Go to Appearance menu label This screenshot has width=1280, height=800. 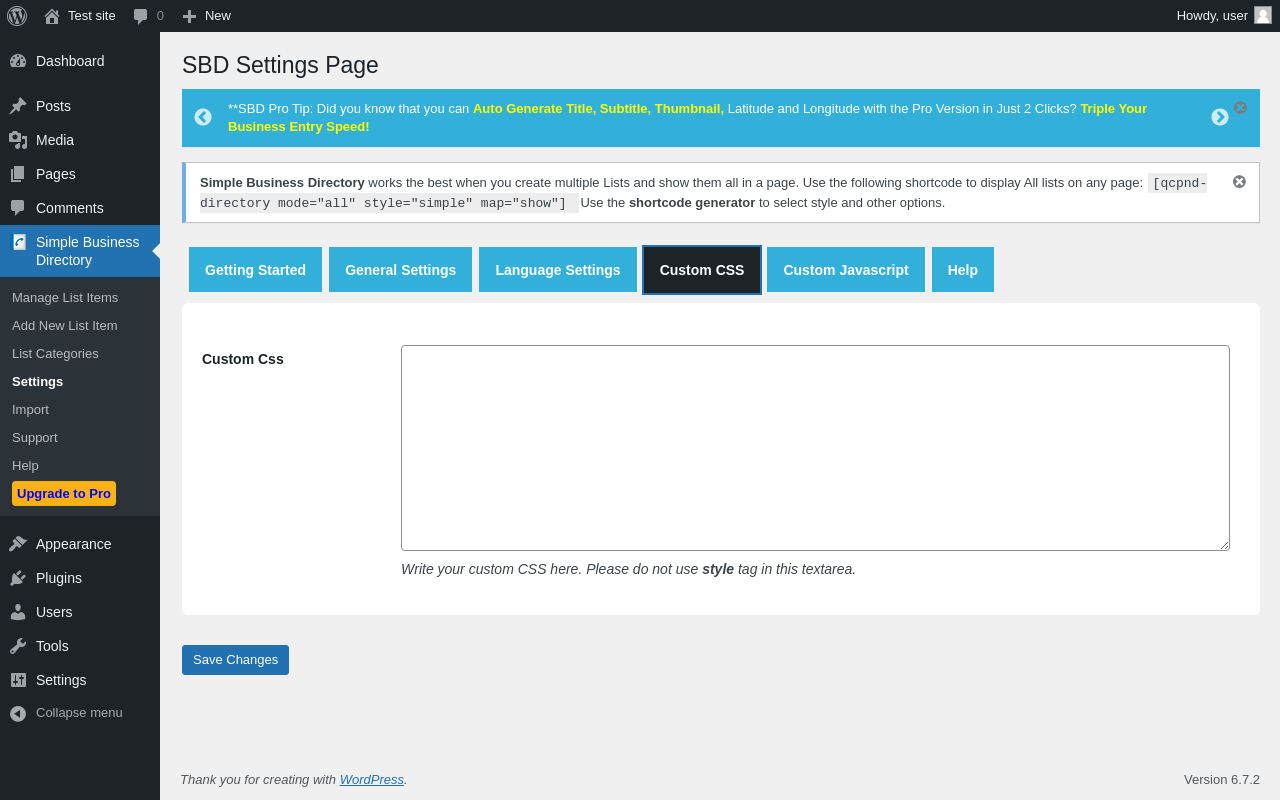point(74,544)
